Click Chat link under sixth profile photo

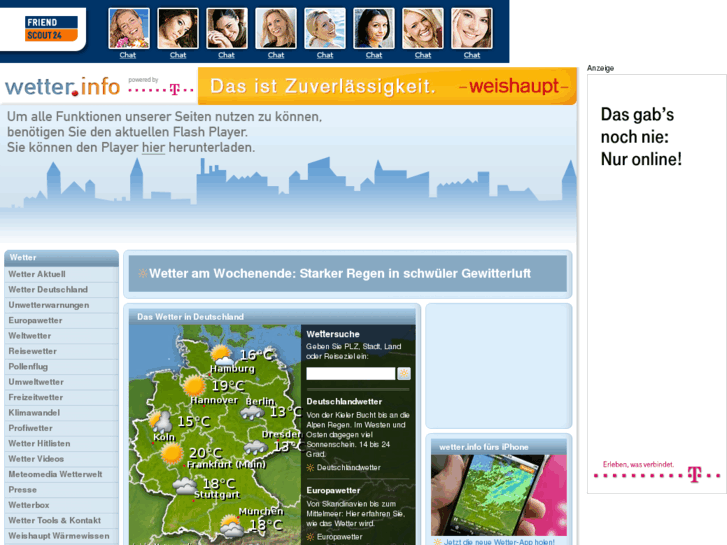[x=374, y=55]
